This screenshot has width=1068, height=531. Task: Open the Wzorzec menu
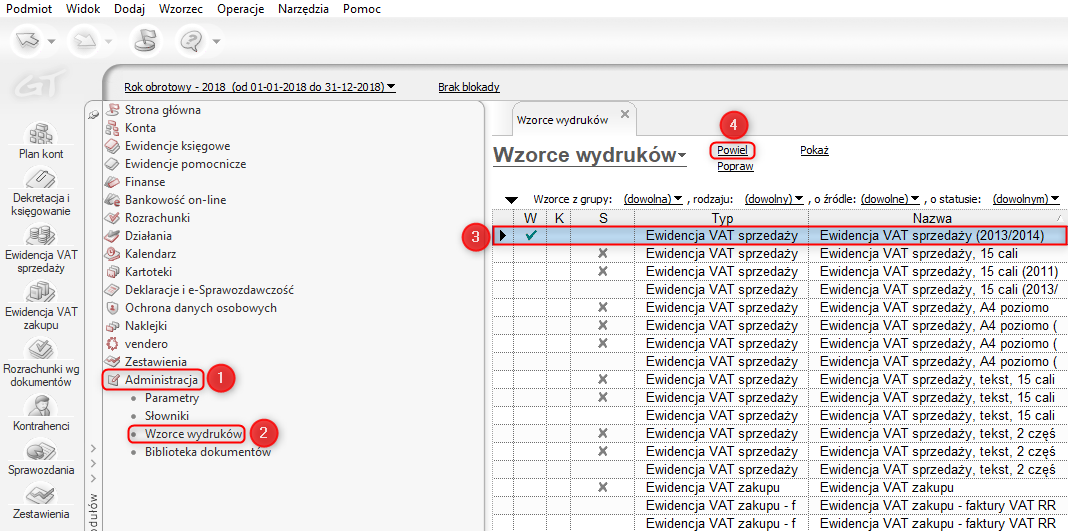[180, 9]
